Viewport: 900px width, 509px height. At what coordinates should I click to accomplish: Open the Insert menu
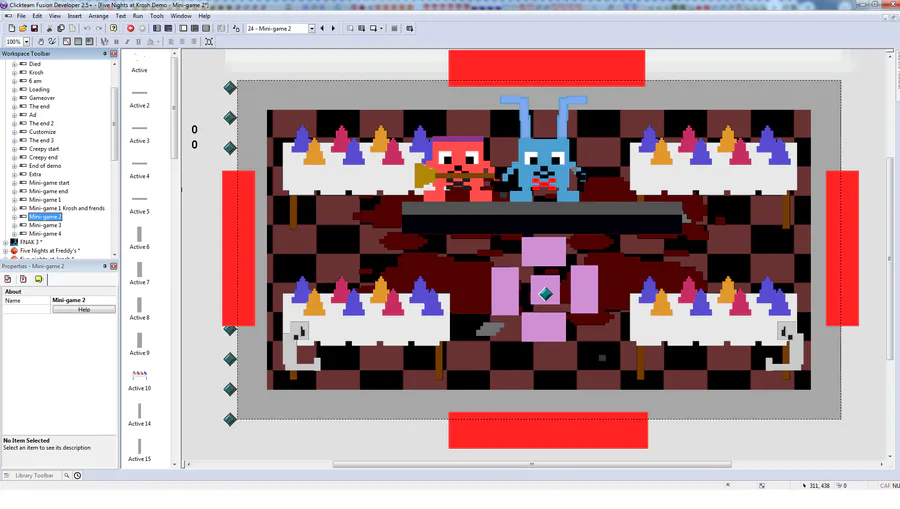[x=75, y=16]
